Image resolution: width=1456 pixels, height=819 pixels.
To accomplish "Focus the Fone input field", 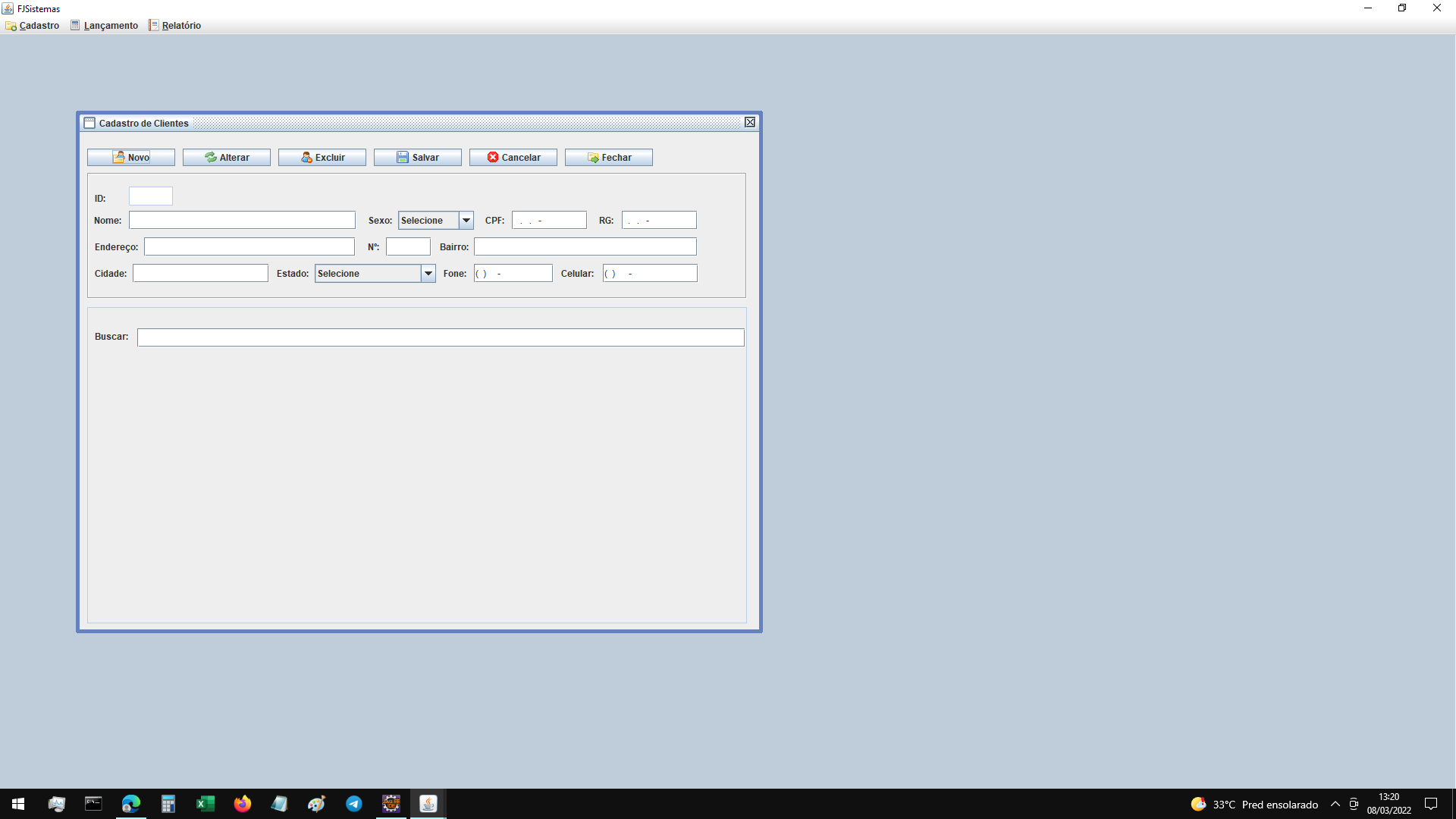I will click(513, 273).
